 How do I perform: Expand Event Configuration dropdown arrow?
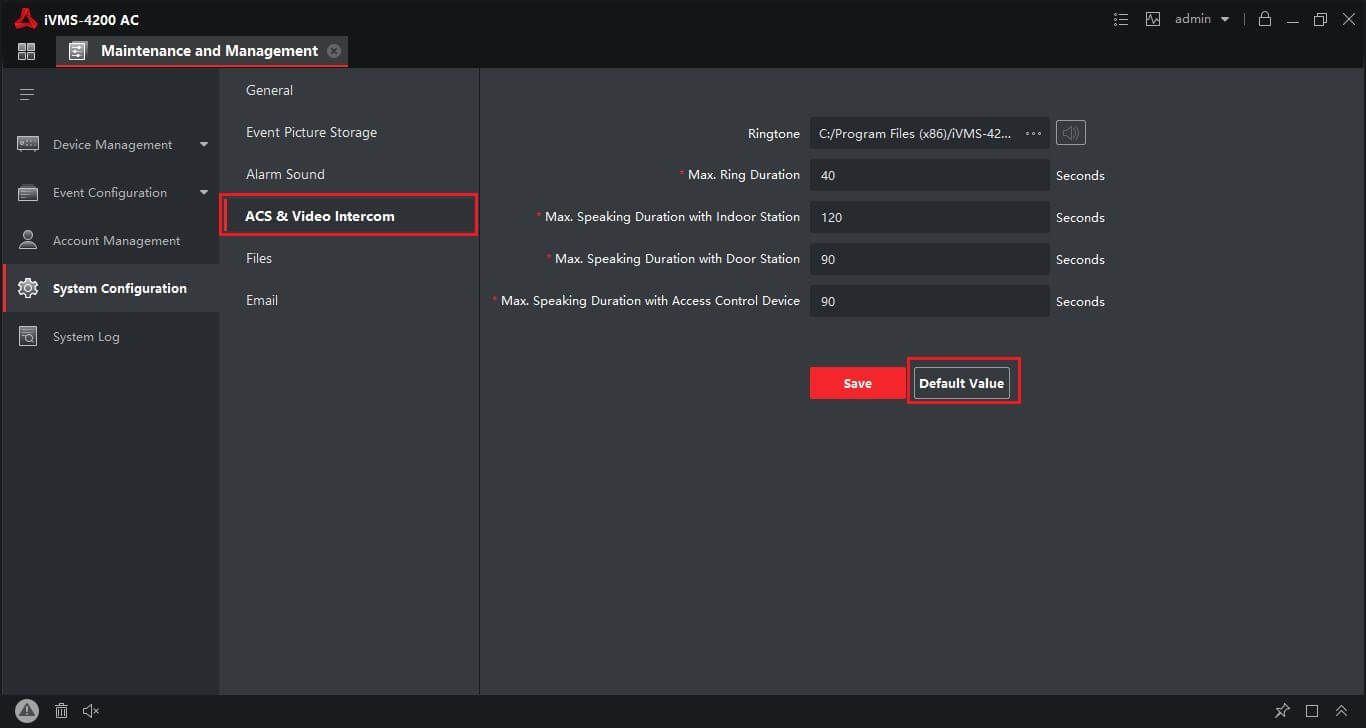click(x=204, y=193)
